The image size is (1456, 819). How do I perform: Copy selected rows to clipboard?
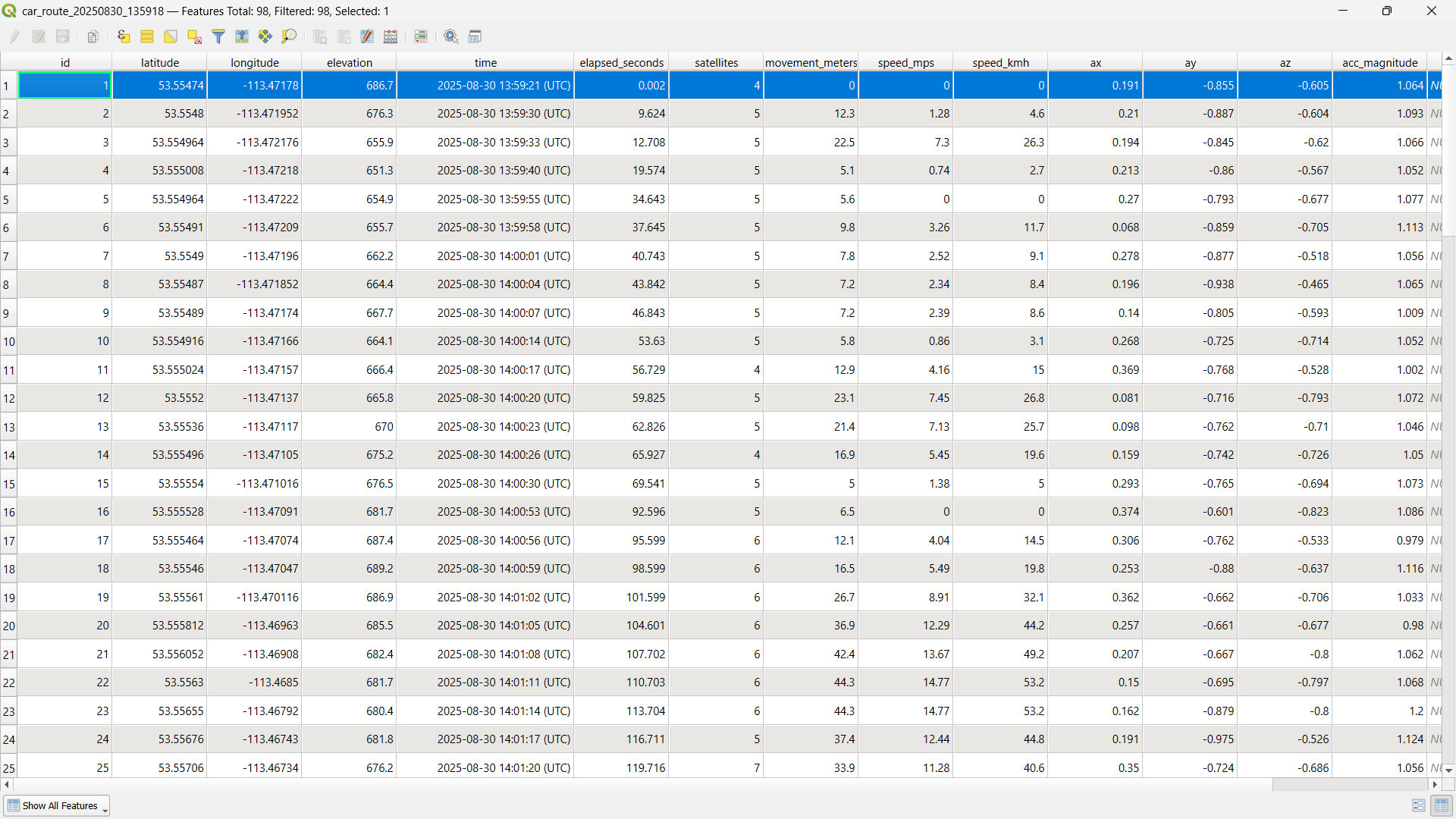pos(93,36)
